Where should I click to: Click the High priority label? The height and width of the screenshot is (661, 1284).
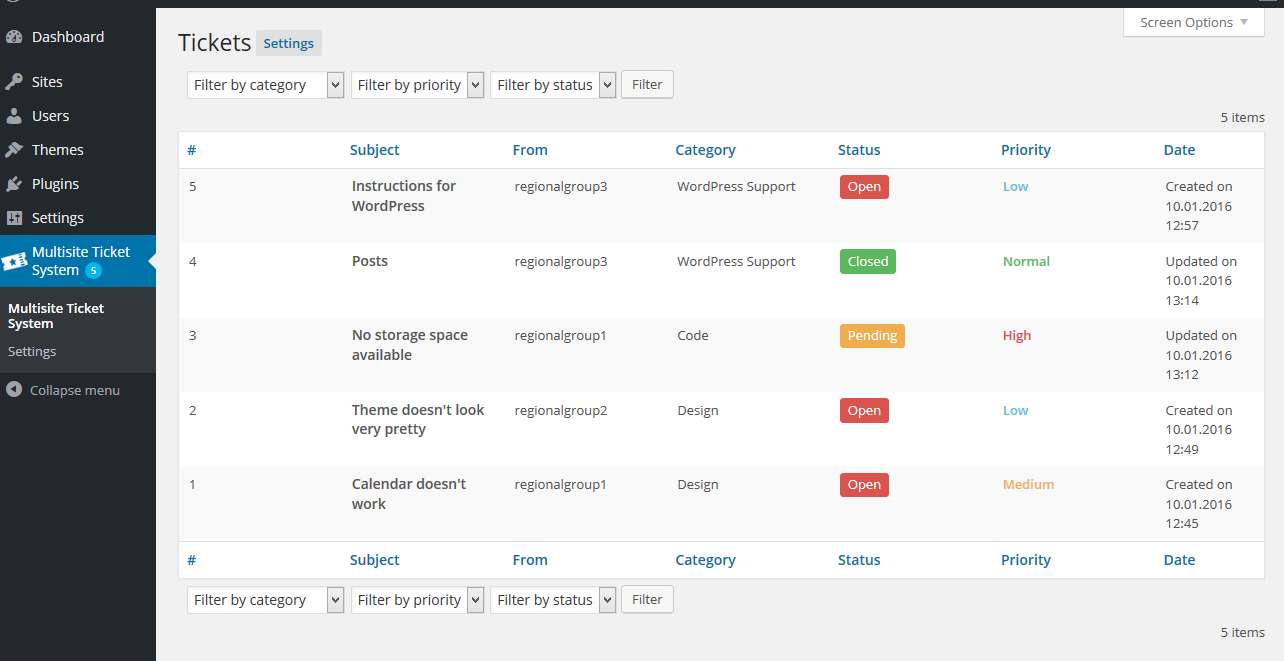pyautogui.click(x=1017, y=336)
